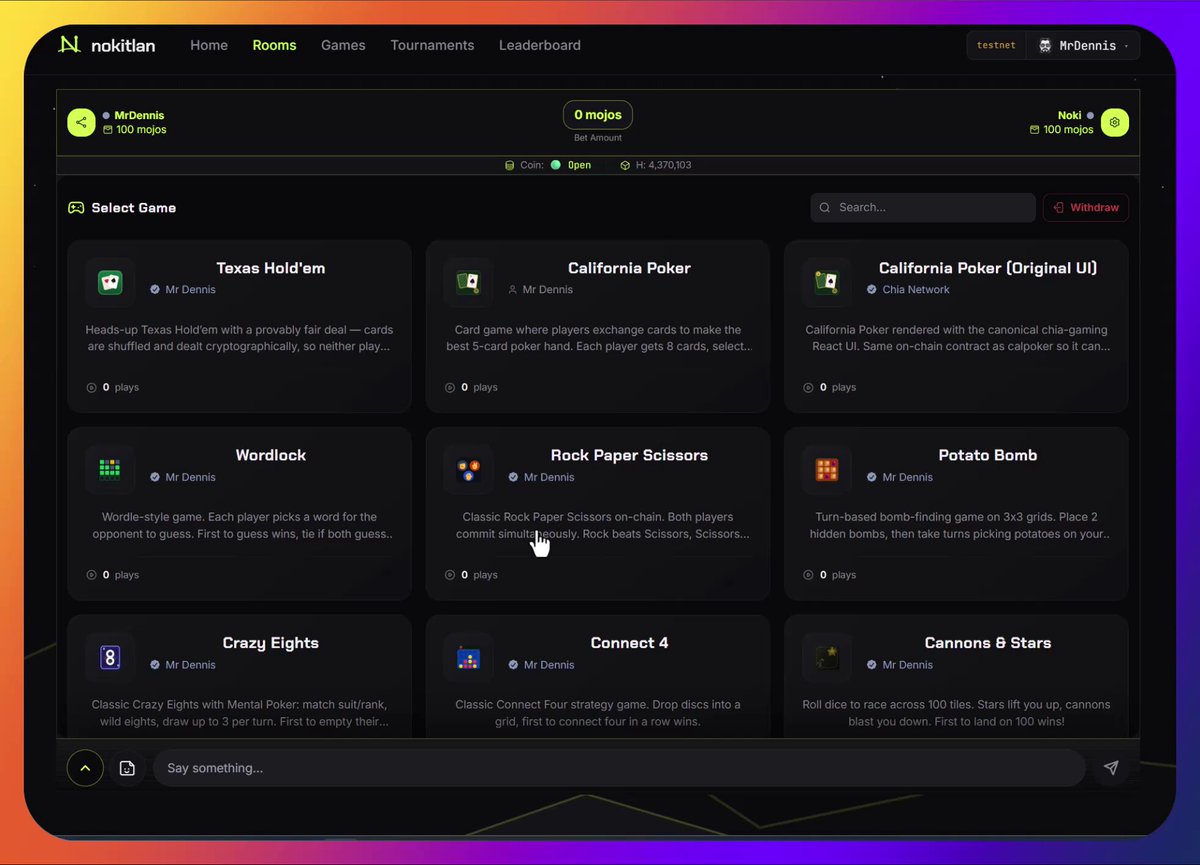Select the Texas Hold'em title
The height and width of the screenshot is (865, 1200).
(x=271, y=268)
